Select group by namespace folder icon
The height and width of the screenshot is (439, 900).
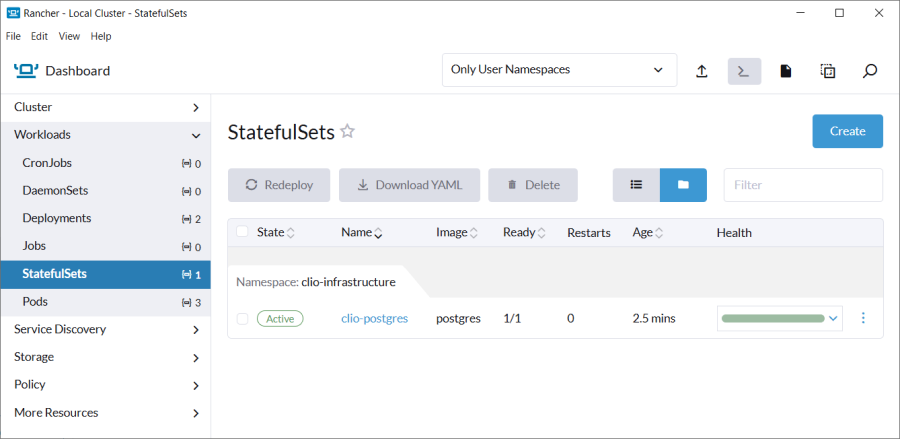pos(683,185)
